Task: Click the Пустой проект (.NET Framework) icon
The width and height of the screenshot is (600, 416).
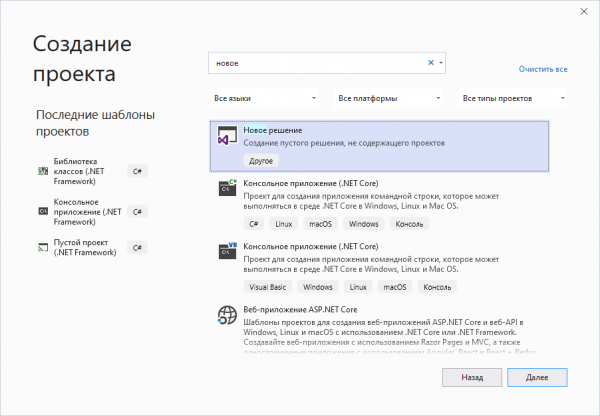Action: 42,246
